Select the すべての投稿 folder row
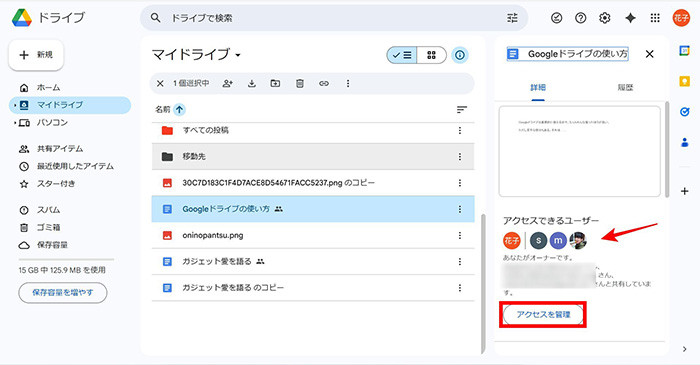Image resolution: width=700 pixels, height=365 pixels. point(313,130)
